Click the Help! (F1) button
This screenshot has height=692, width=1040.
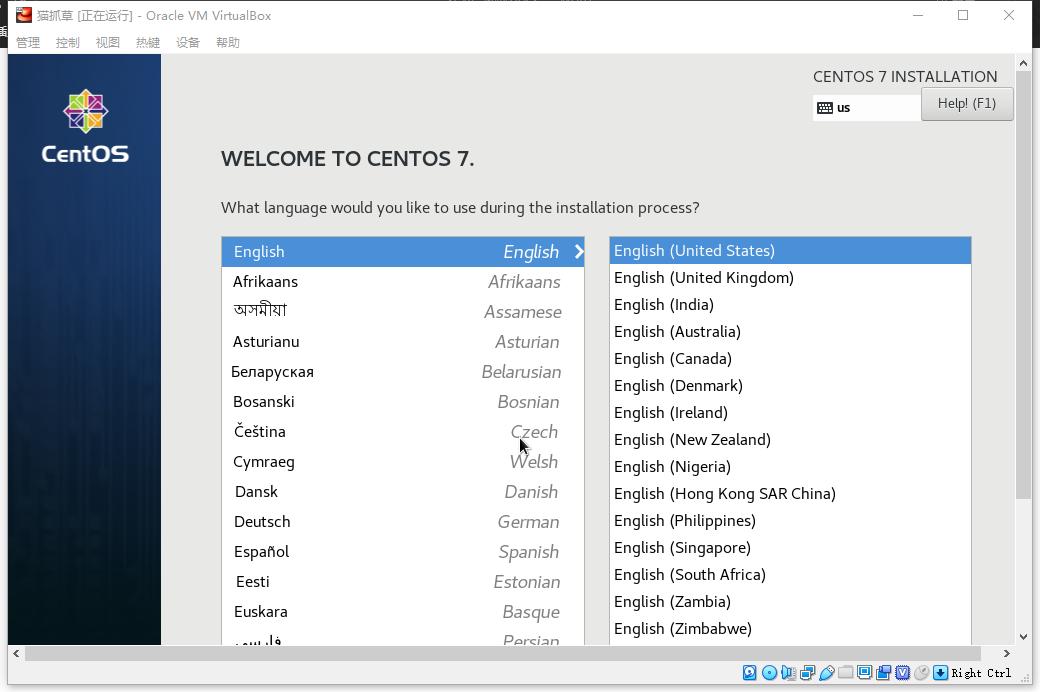tap(967, 104)
